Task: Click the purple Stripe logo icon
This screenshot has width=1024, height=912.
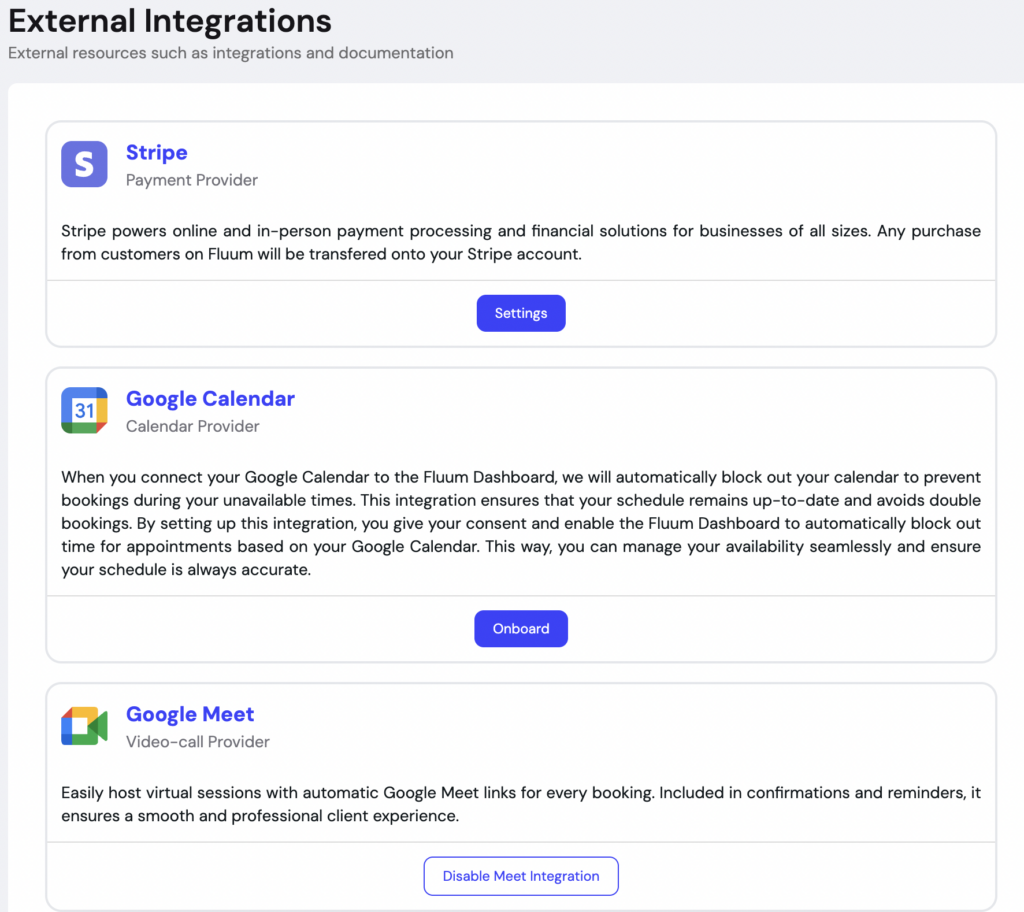Action: point(84,164)
